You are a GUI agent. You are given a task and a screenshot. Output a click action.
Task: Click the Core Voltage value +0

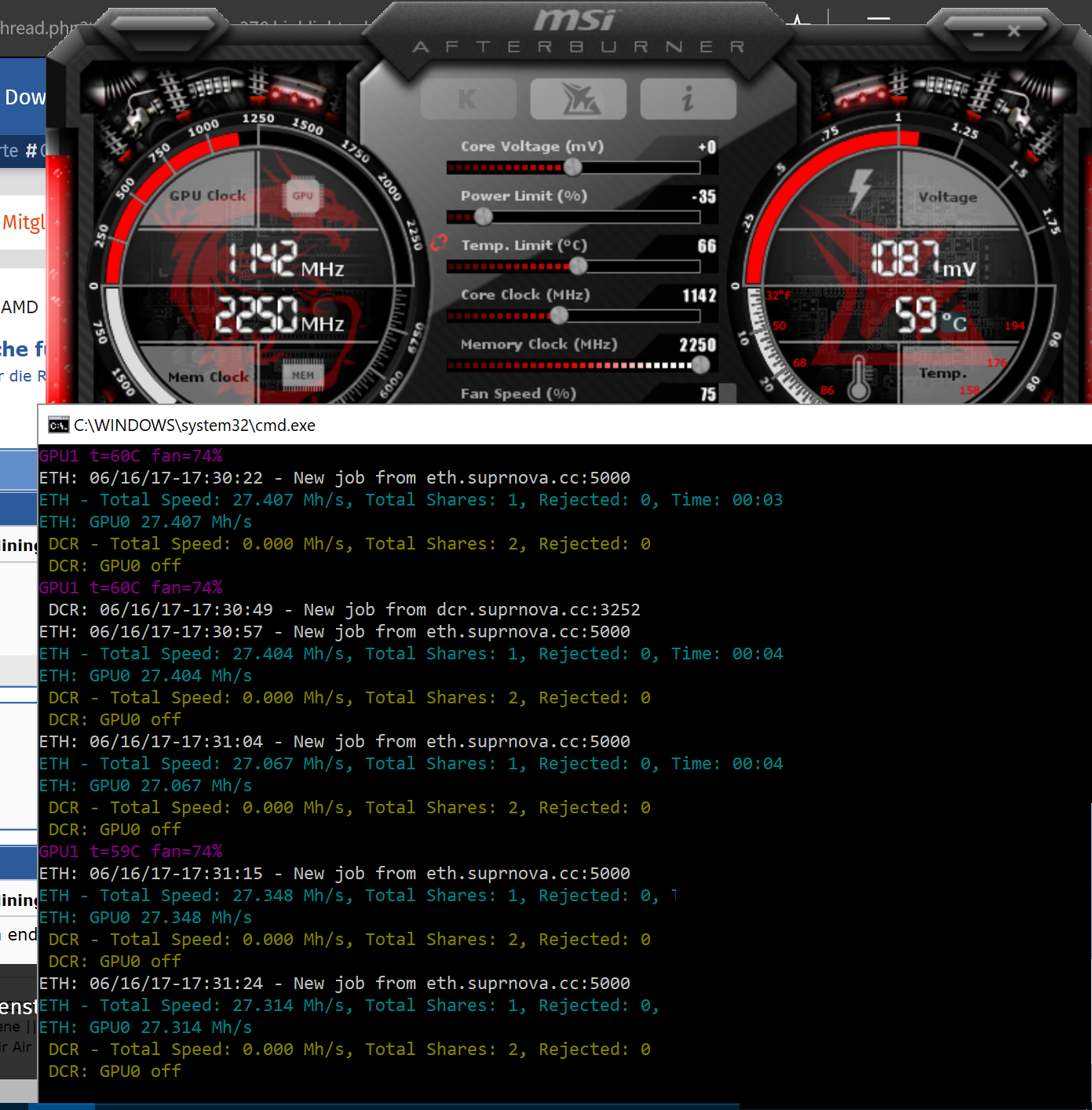tap(707, 147)
